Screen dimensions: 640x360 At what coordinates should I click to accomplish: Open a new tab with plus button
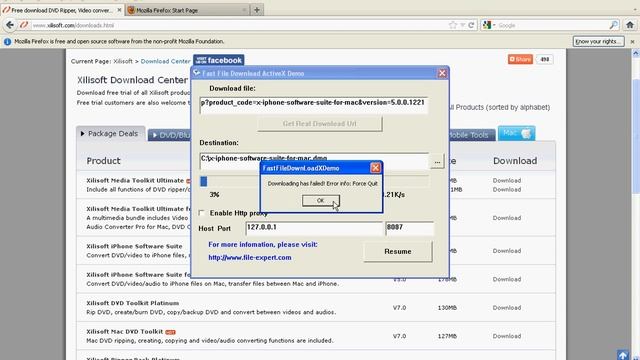(x=257, y=10)
